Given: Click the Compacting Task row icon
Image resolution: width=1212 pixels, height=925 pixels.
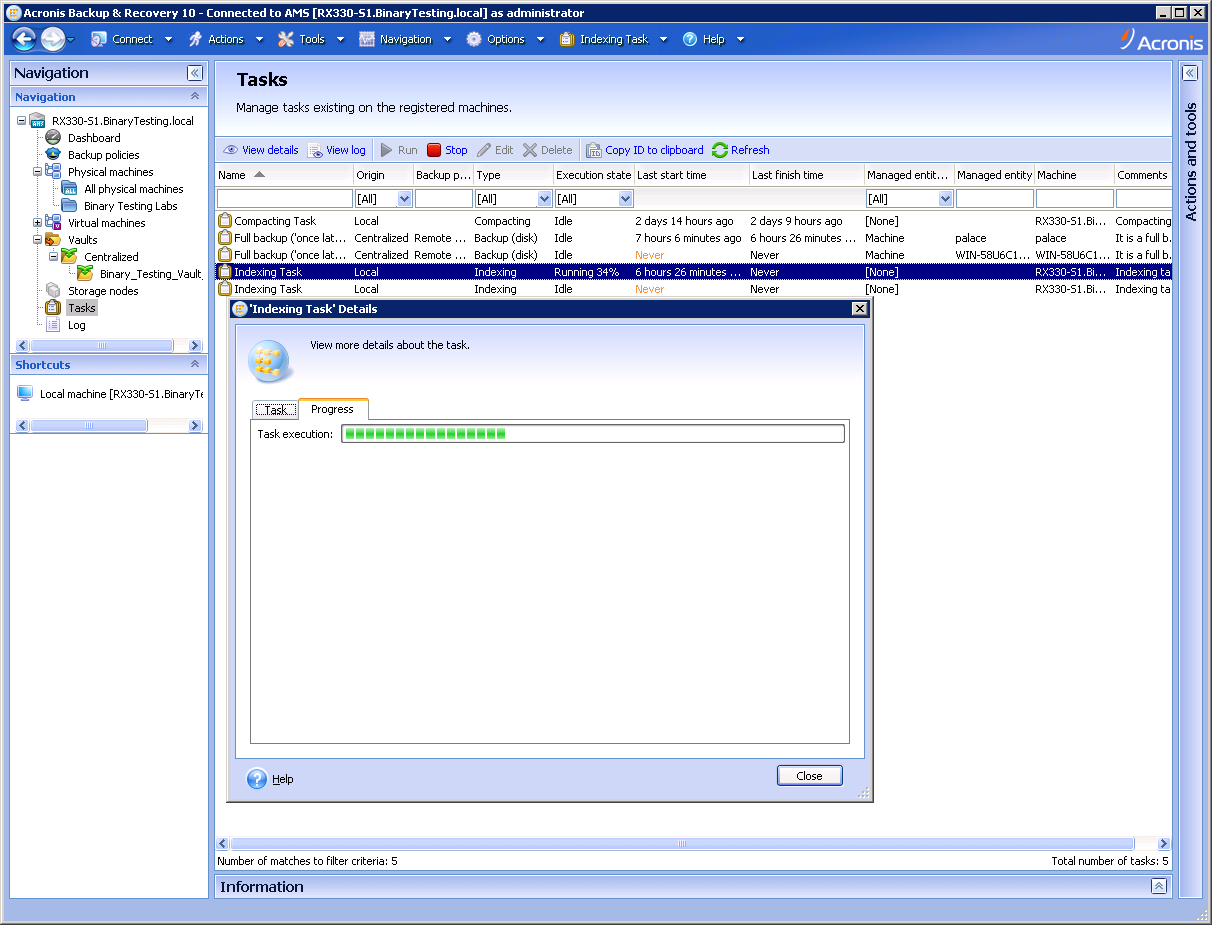Looking at the screenshot, I should coord(225,221).
